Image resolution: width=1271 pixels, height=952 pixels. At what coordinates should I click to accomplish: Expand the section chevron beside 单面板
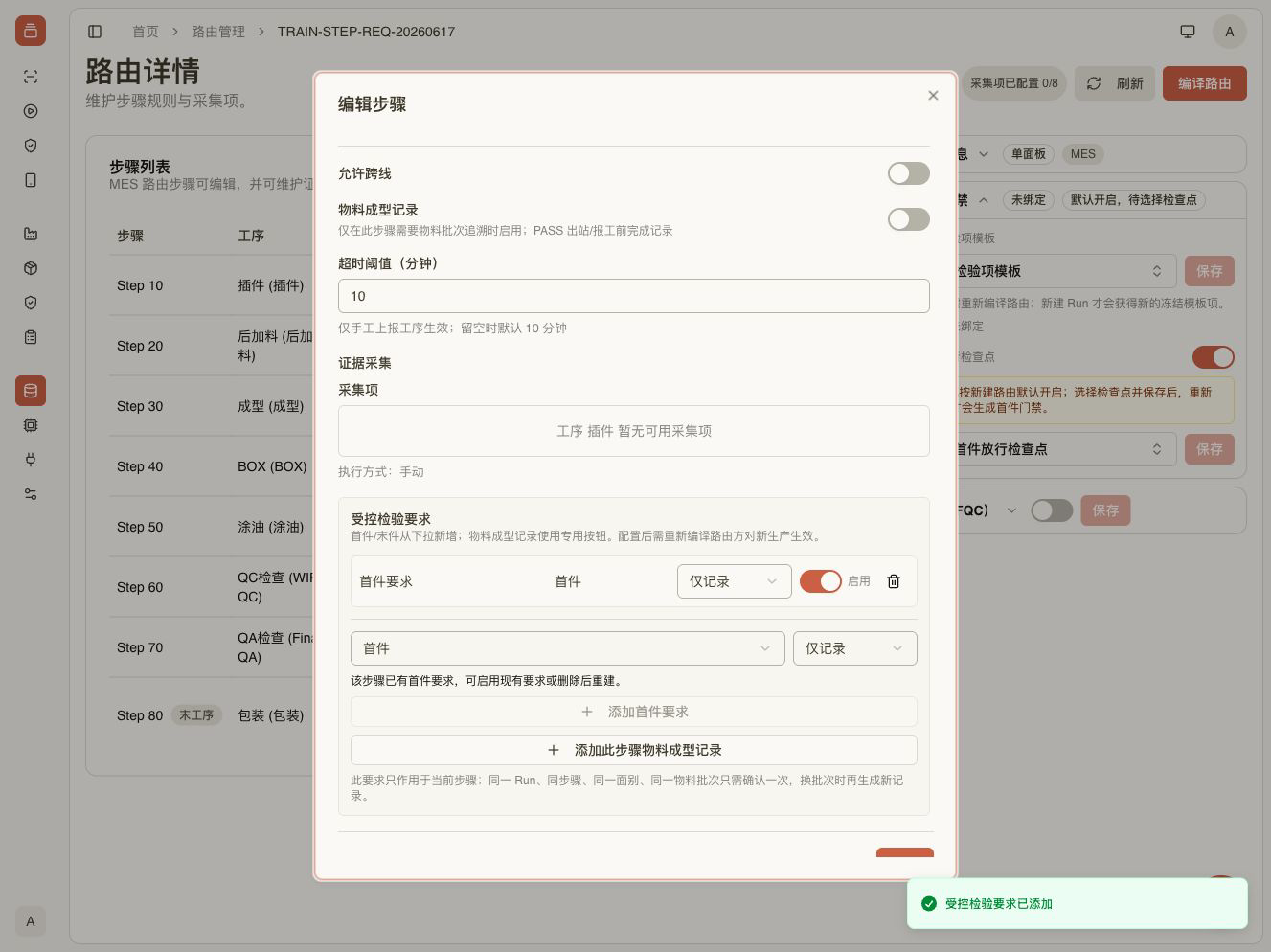tap(983, 154)
